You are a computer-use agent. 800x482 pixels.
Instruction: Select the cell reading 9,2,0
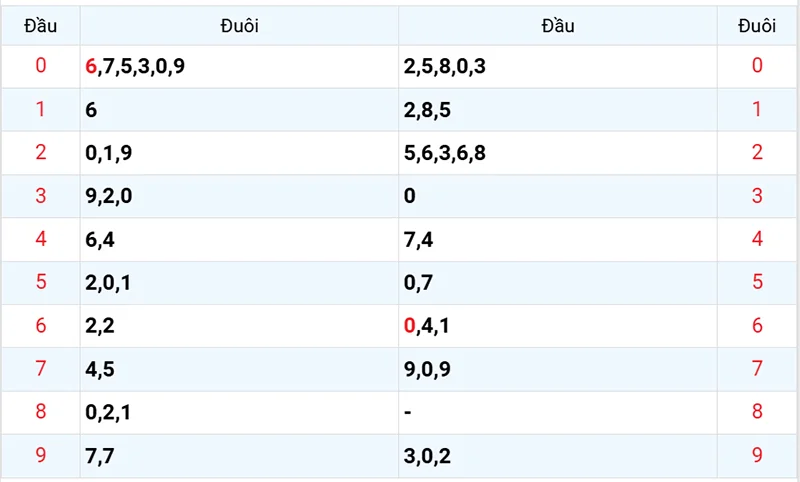(x=109, y=196)
